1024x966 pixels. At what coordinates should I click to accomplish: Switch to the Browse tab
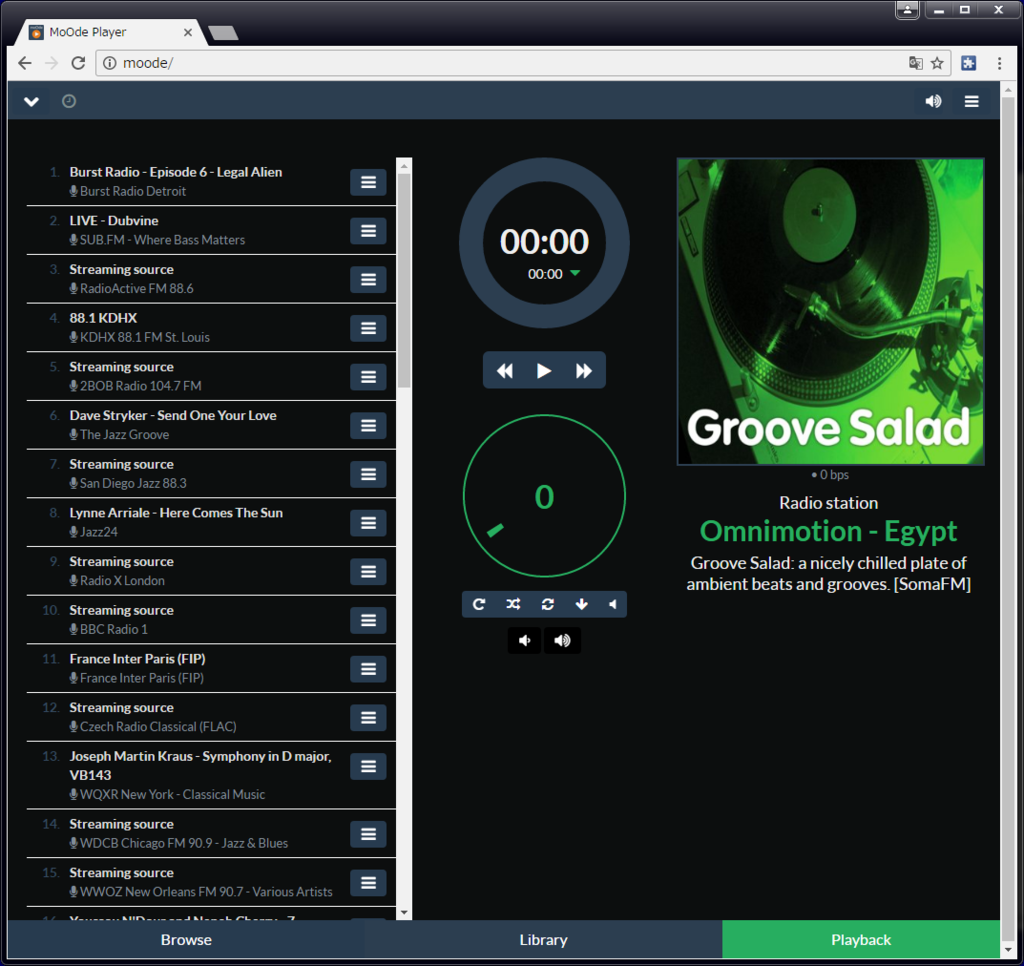(186, 939)
